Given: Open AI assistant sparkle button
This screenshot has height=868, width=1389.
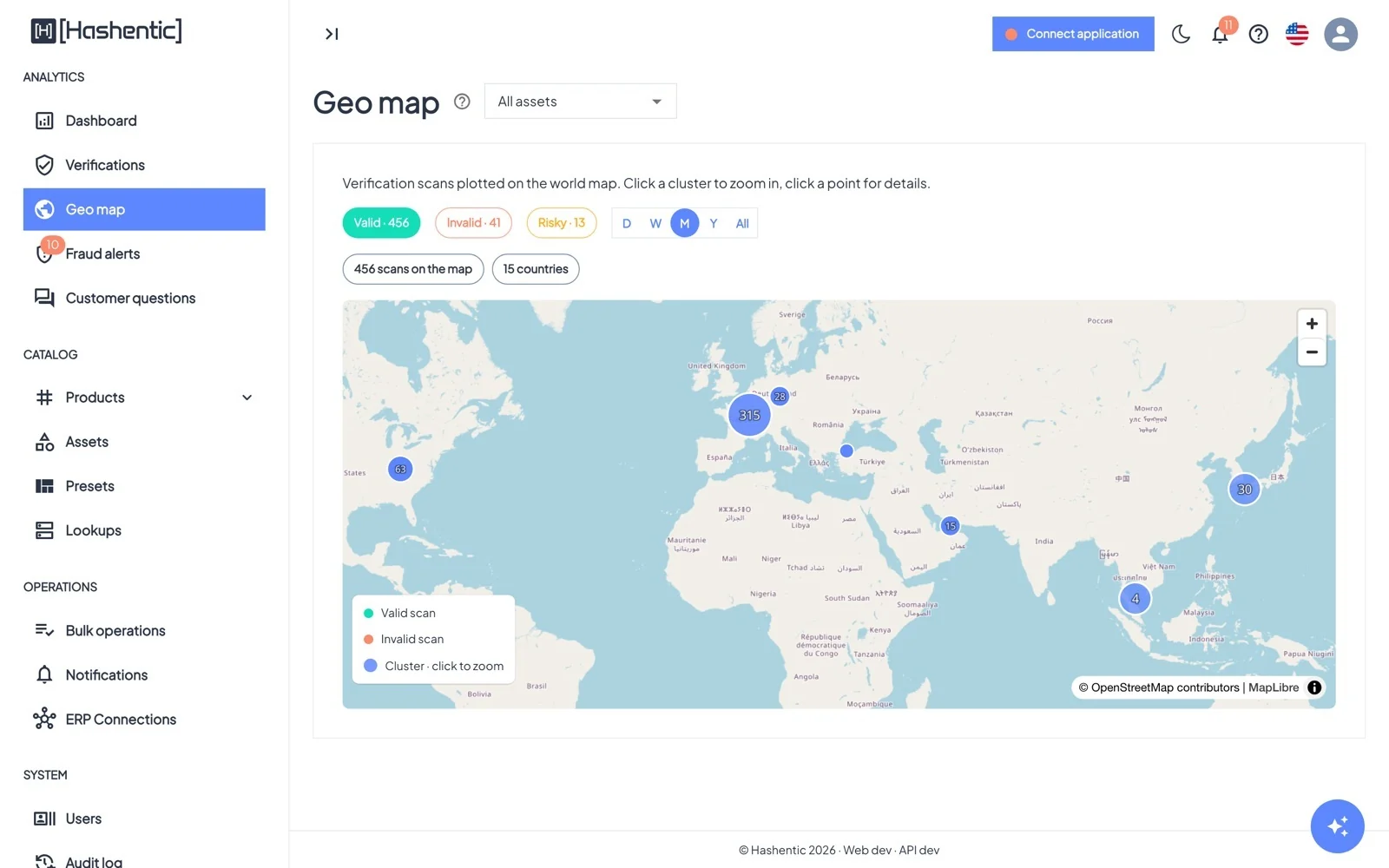Looking at the screenshot, I should click(1337, 825).
